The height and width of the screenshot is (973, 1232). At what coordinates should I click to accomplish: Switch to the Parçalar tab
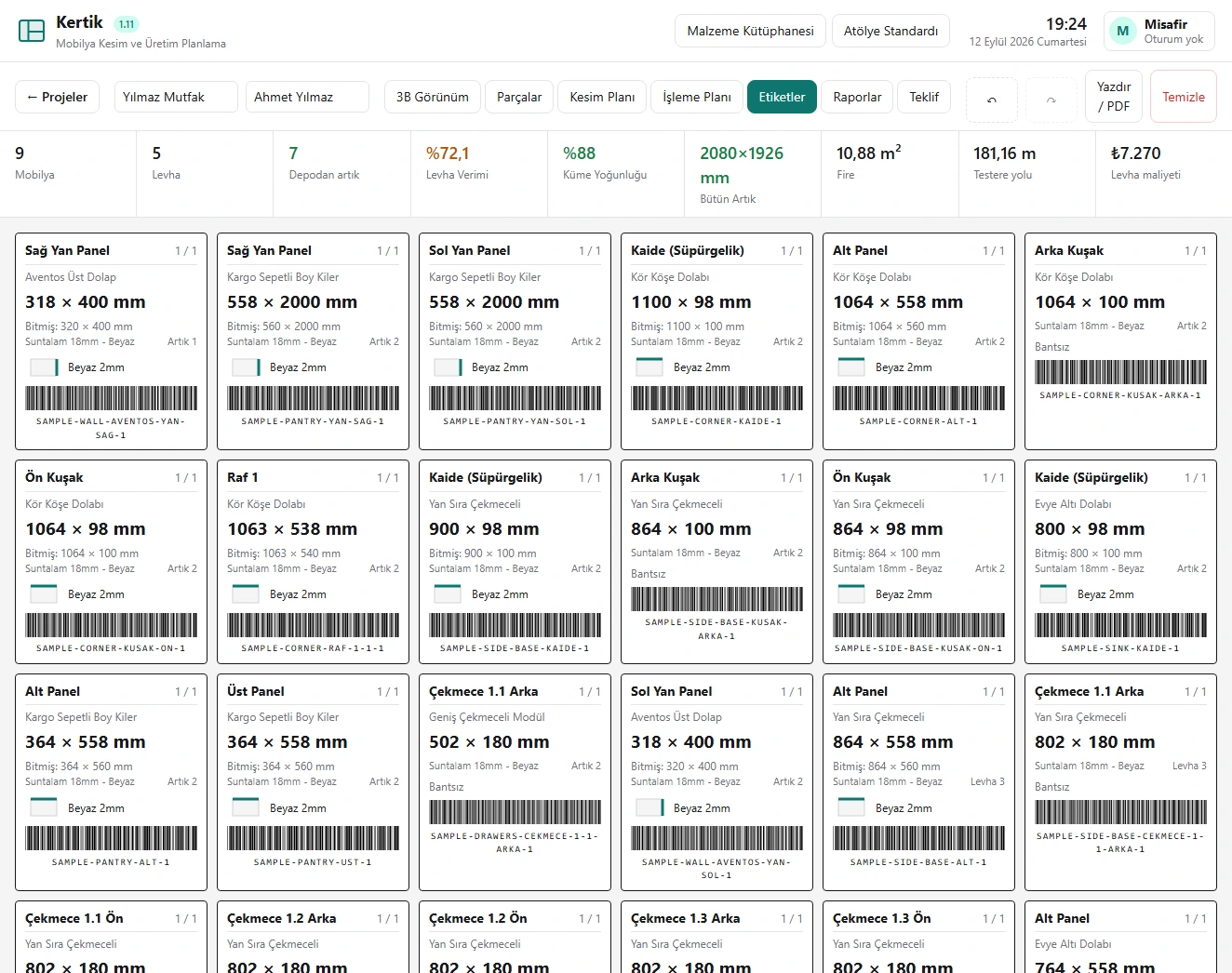coord(519,97)
